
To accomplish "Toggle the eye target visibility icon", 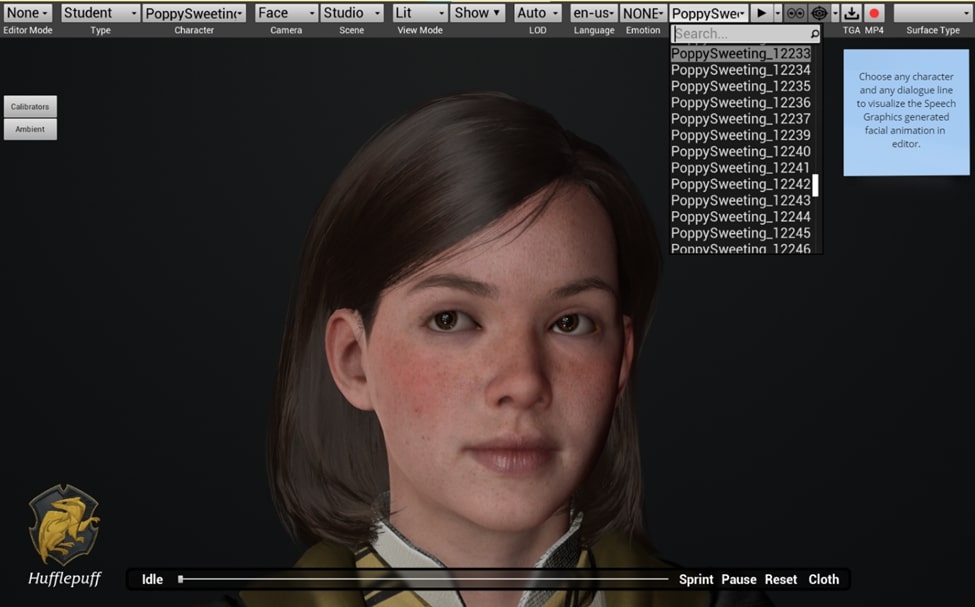I will (819, 13).
